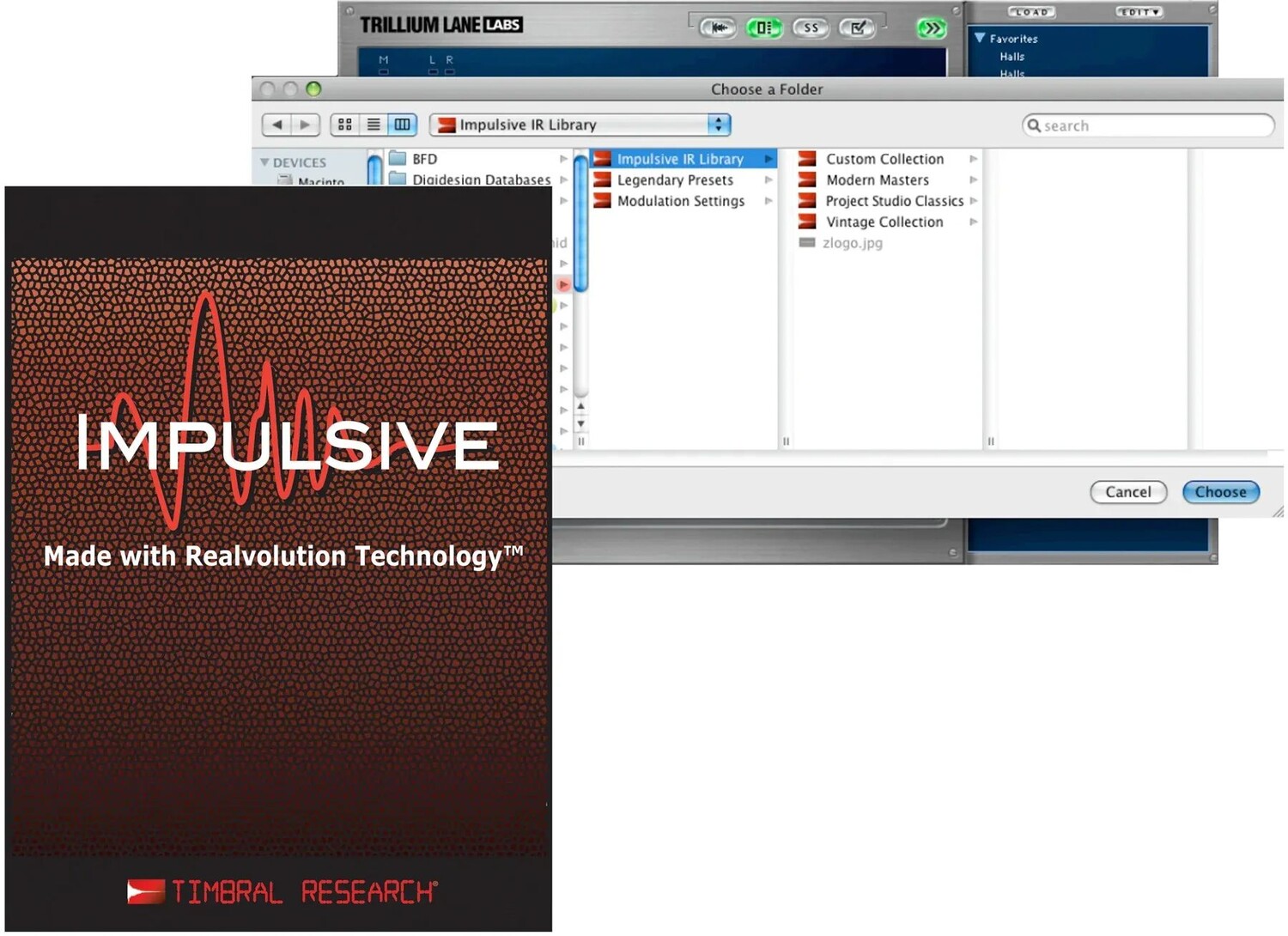Click the green double-arrow button in plugin

click(931, 28)
